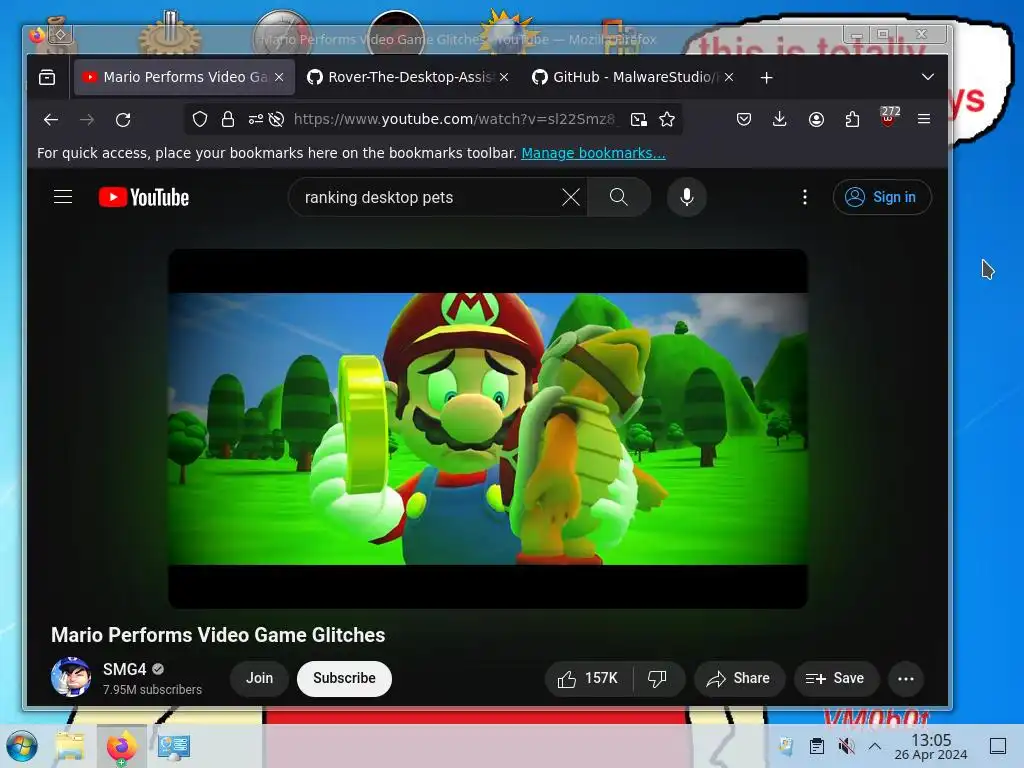Screen dimensions: 1024x768
Task: Toggle picture-in-picture from address bar
Action: tap(639, 119)
